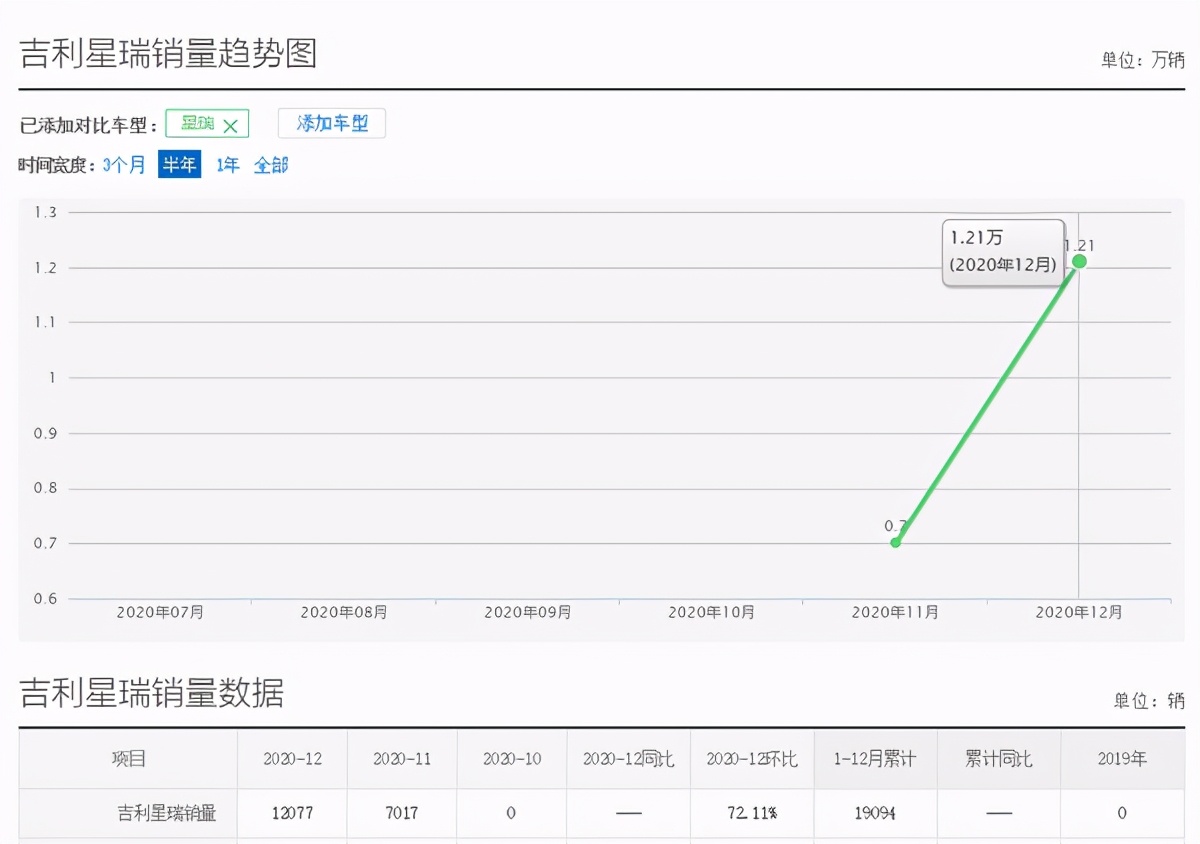Image resolution: width=1200 pixels, height=844 pixels.
Task: Remove the 星瑞 comparison tag via X
Action: click(x=230, y=125)
